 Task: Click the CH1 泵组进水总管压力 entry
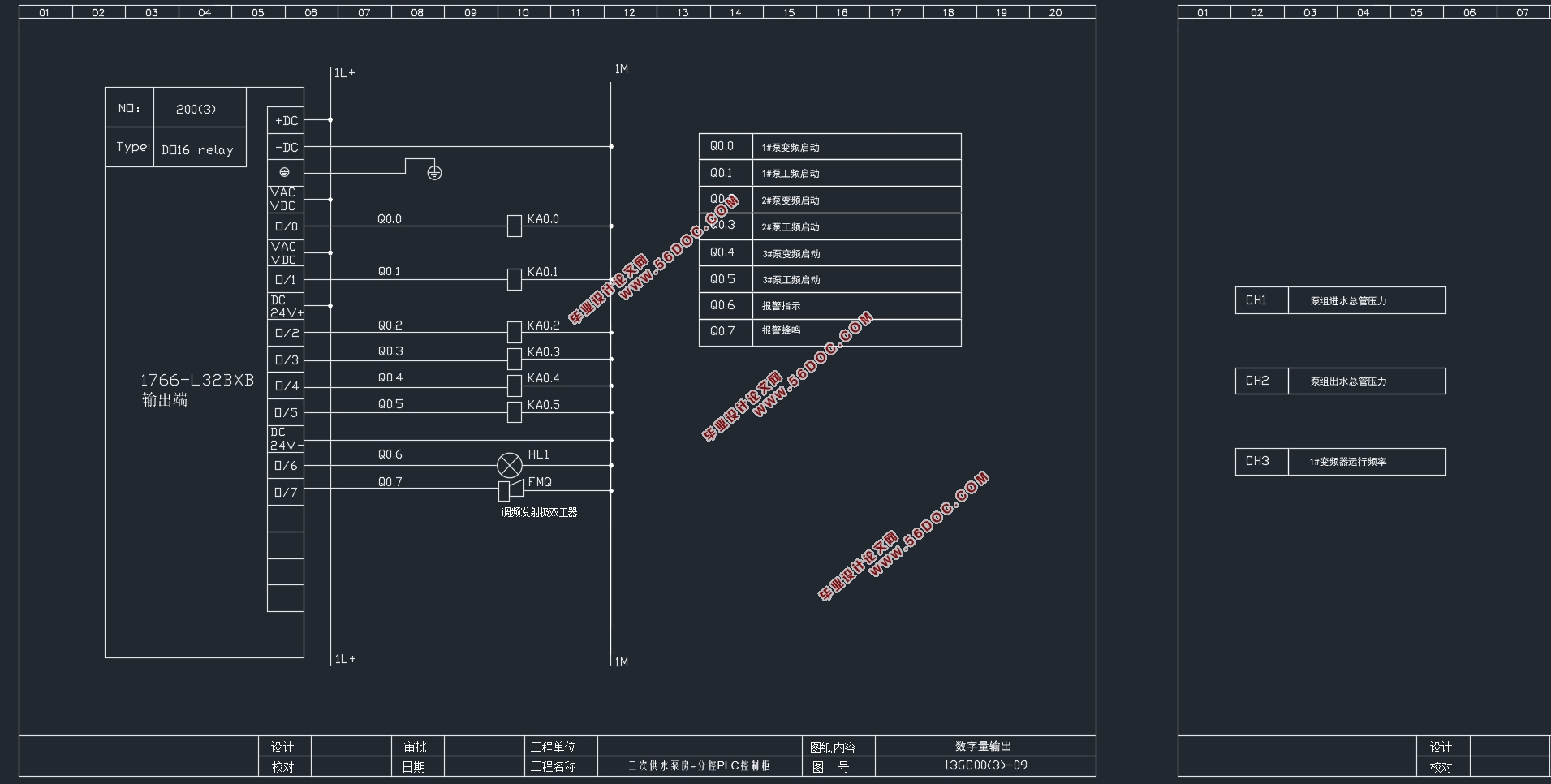[x=1340, y=300]
